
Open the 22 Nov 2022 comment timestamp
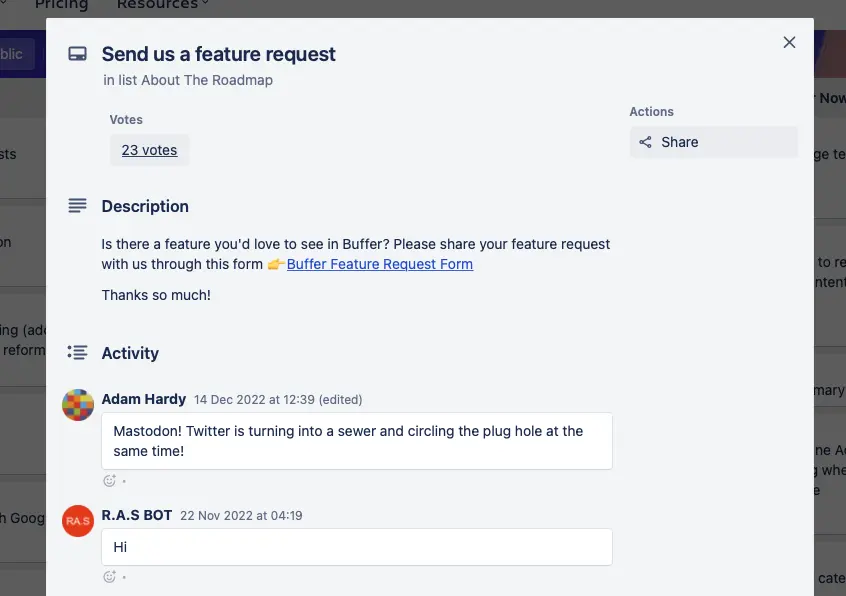pyautogui.click(x=241, y=516)
